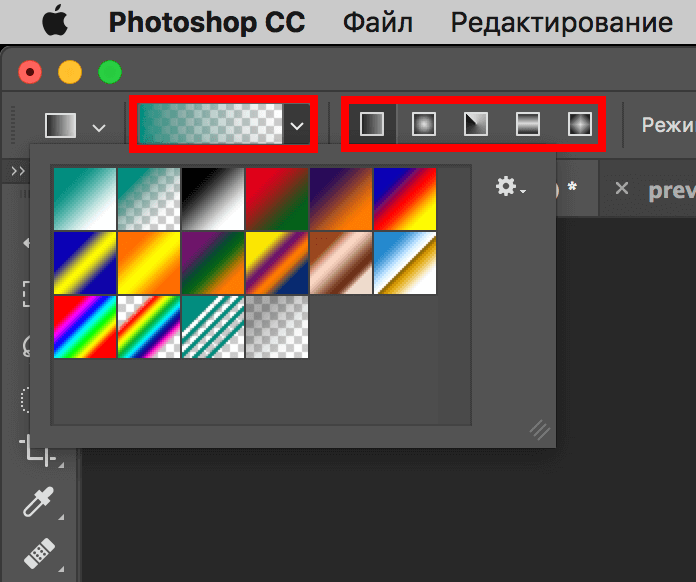This screenshot has height=582, width=696.
Task: Select the Angle gradient type icon
Action: (x=476, y=124)
